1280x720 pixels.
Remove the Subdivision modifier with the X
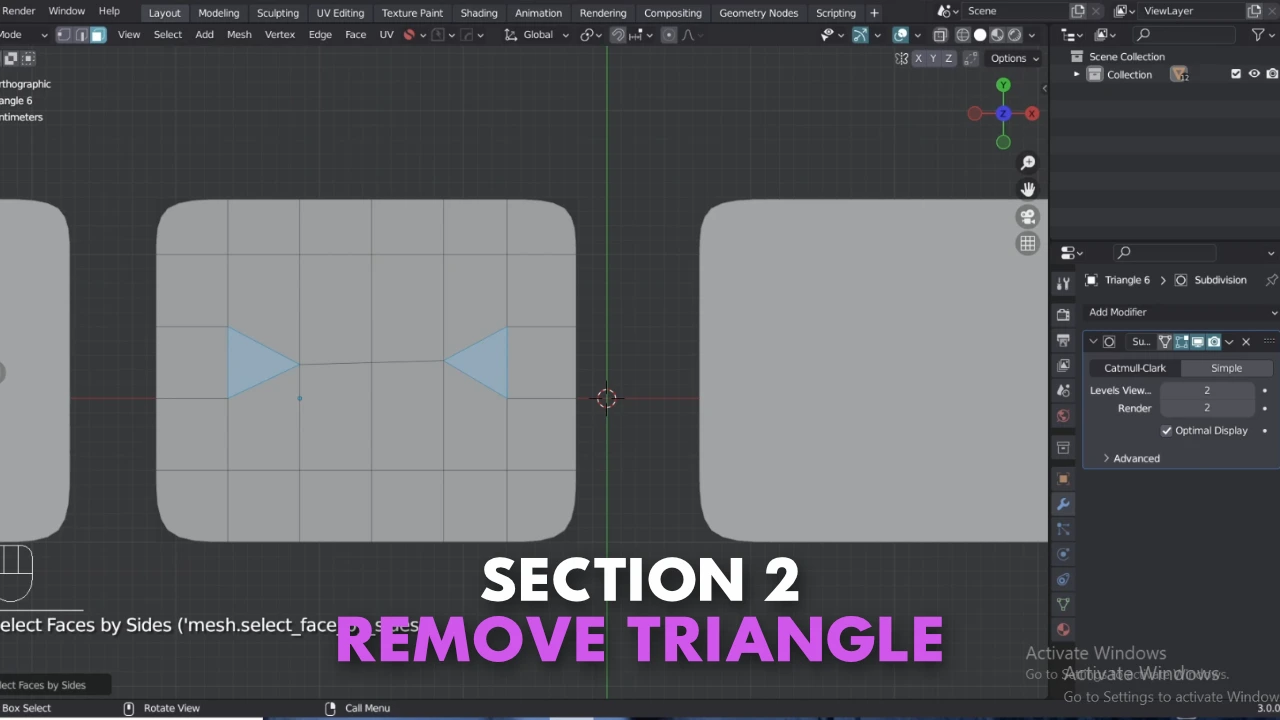(1246, 341)
